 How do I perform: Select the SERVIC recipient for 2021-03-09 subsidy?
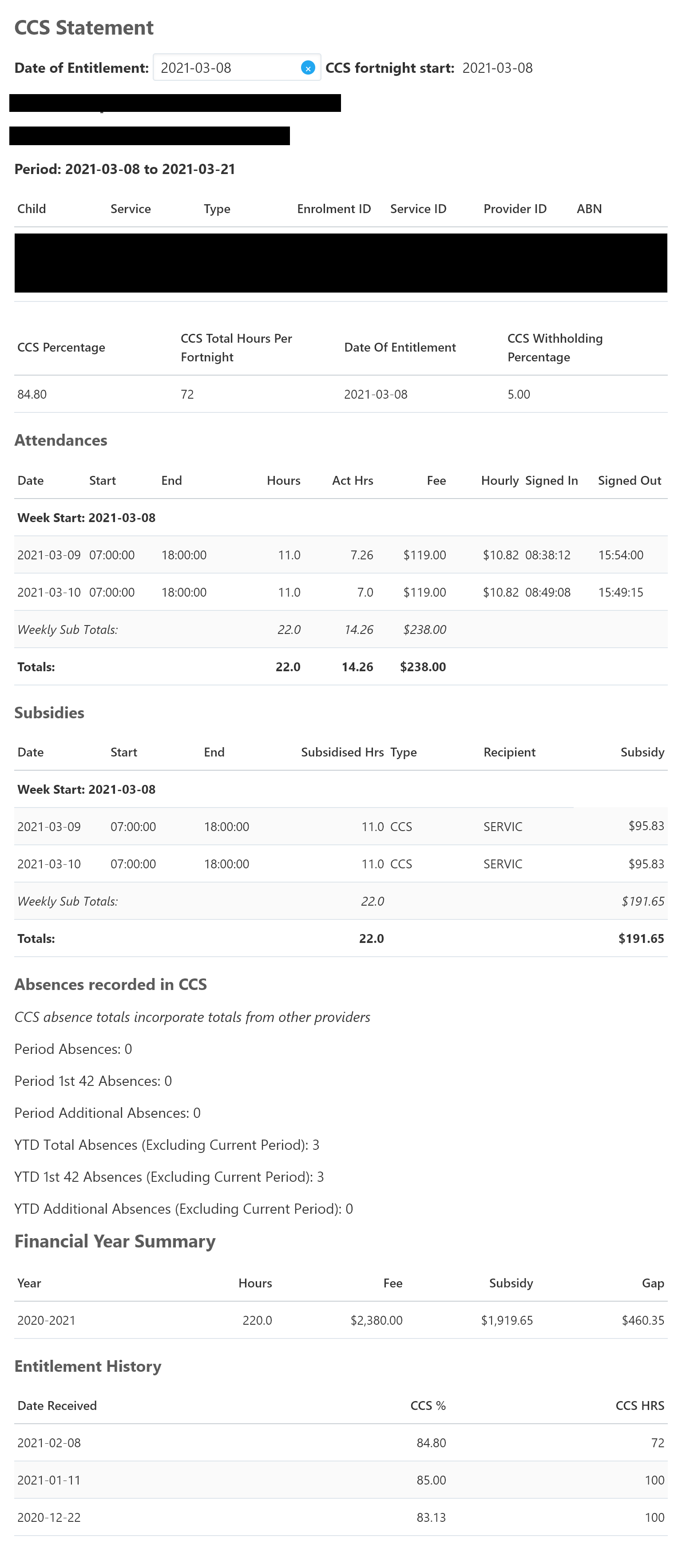click(503, 827)
